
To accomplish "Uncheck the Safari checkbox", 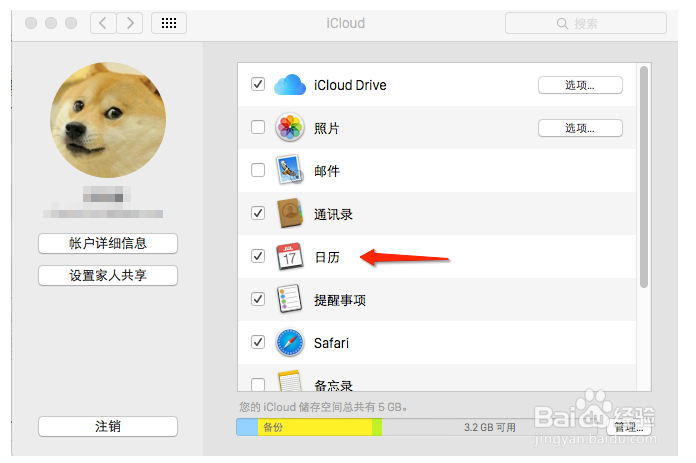I will pos(258,342).
